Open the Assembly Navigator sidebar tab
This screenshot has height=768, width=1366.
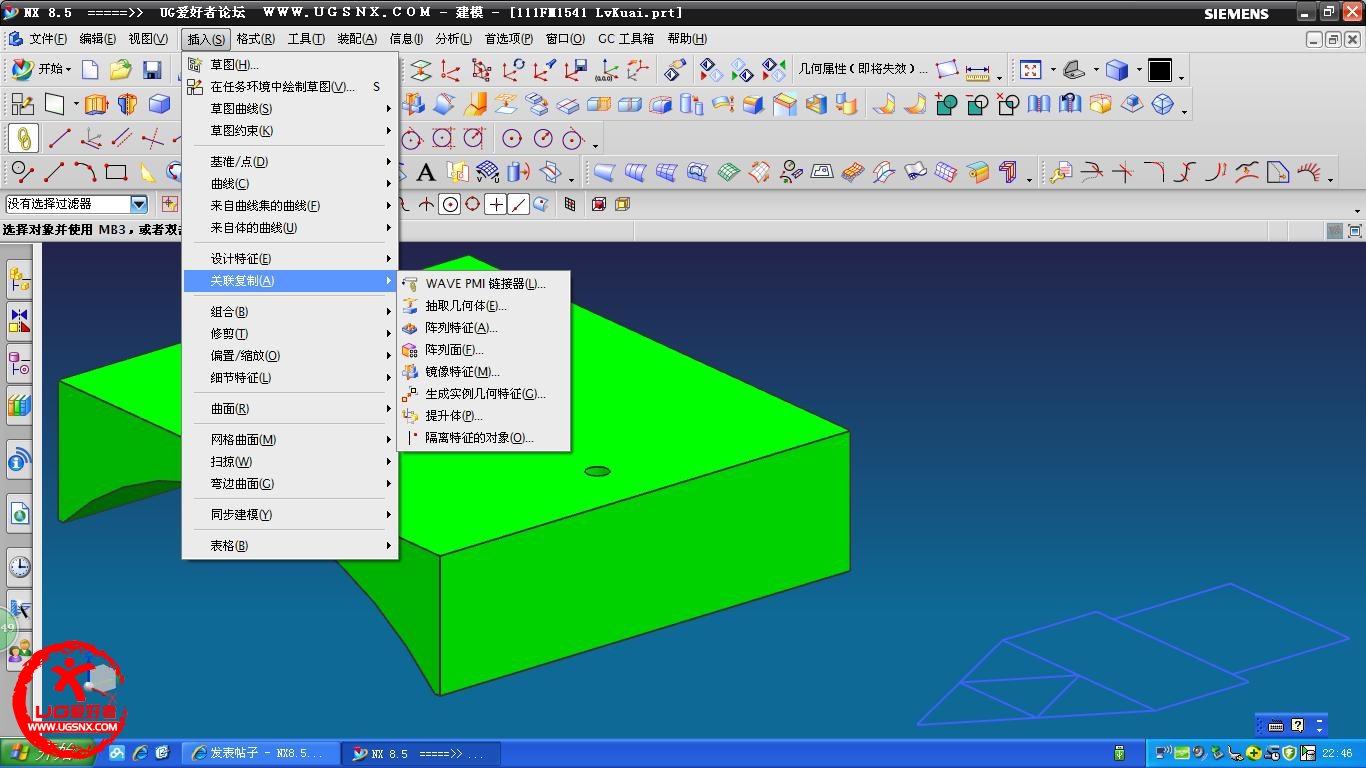pyautogui.click(x=19, y=278)
